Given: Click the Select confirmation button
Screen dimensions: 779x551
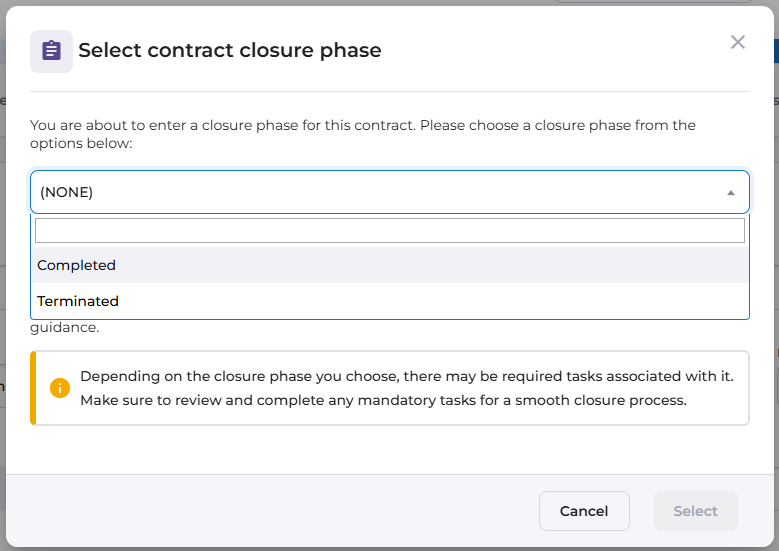Looking at the screenshot, I should tap(695, 511).
